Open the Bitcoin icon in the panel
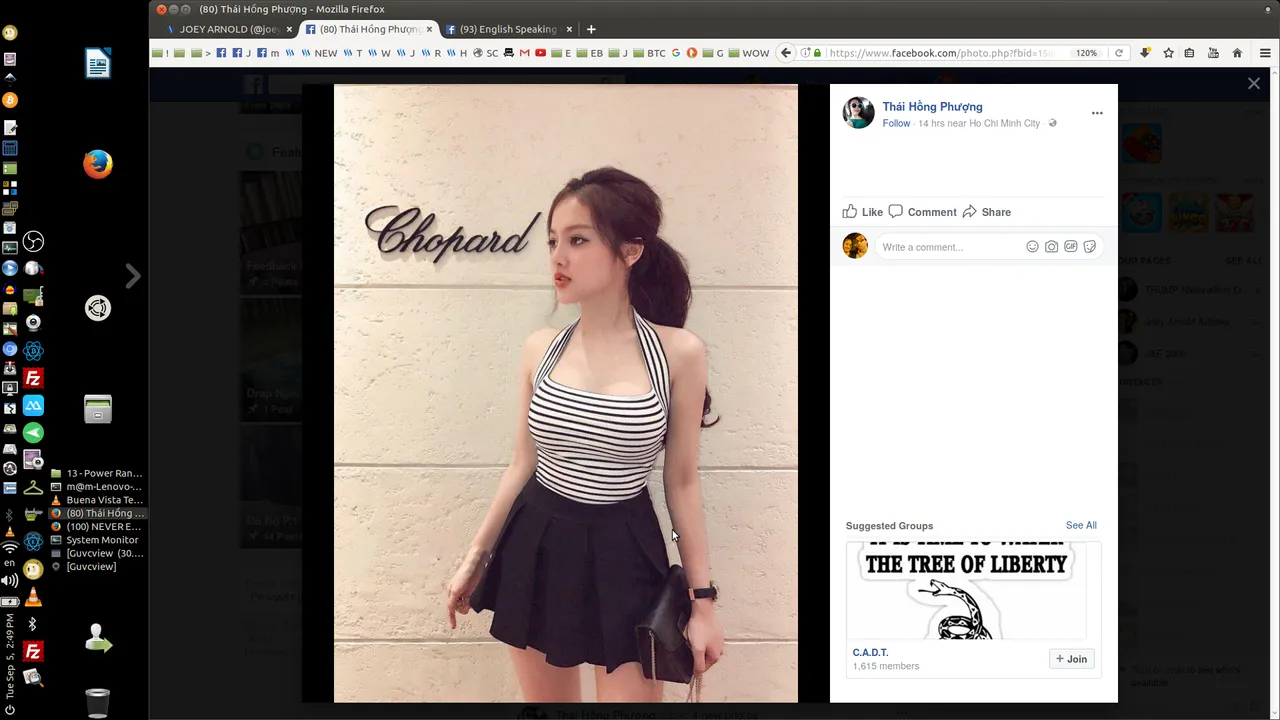The height and width of the screenshot is (720, 1280). click(x=10, y=100)
